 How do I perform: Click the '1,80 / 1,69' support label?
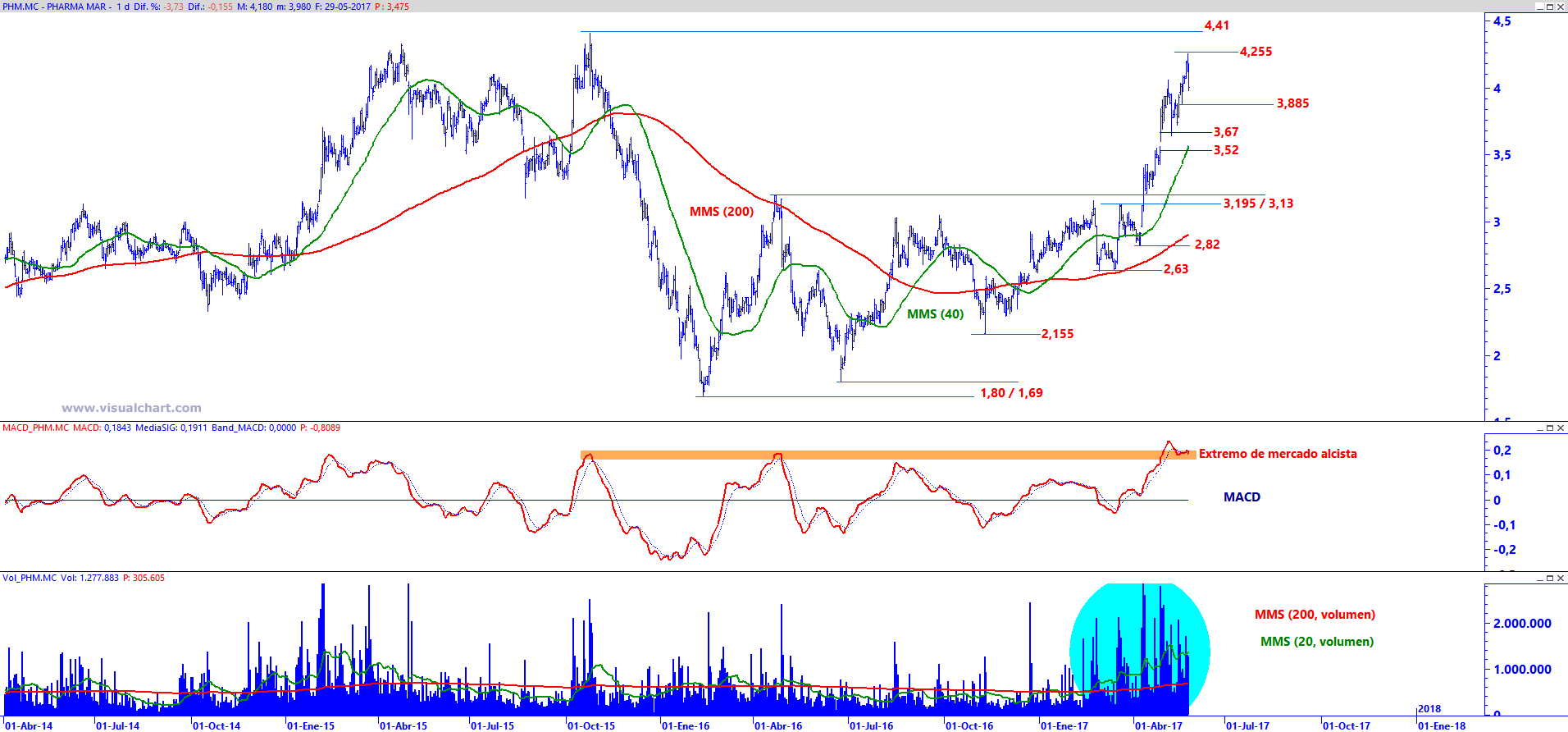(1012, 393)
